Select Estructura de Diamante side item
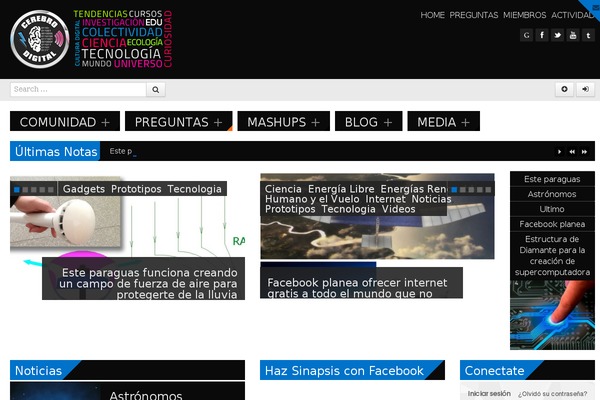The image size is (600, 400). coord(552,255)
